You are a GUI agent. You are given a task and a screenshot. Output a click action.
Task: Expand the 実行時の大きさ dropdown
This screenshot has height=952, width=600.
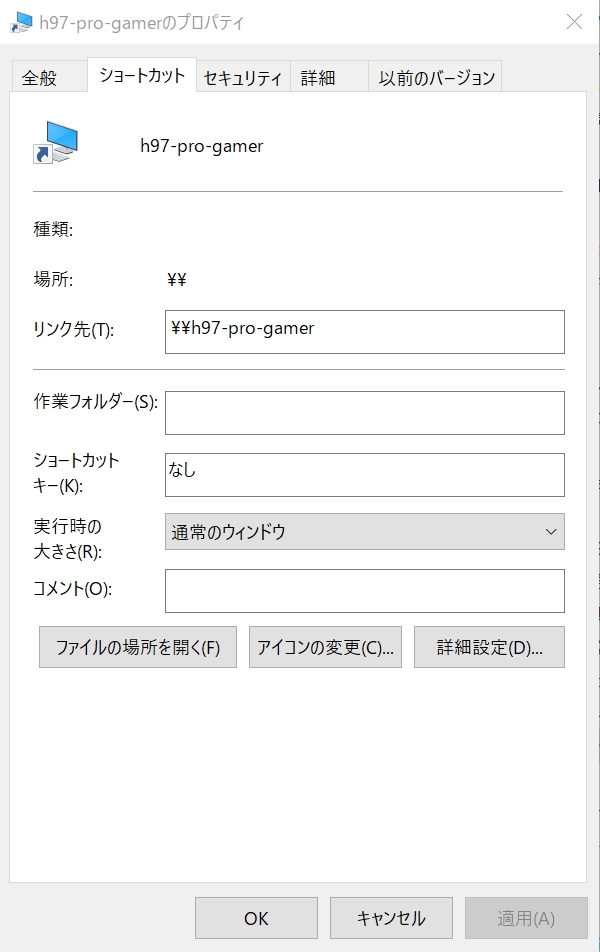[364, 532]
